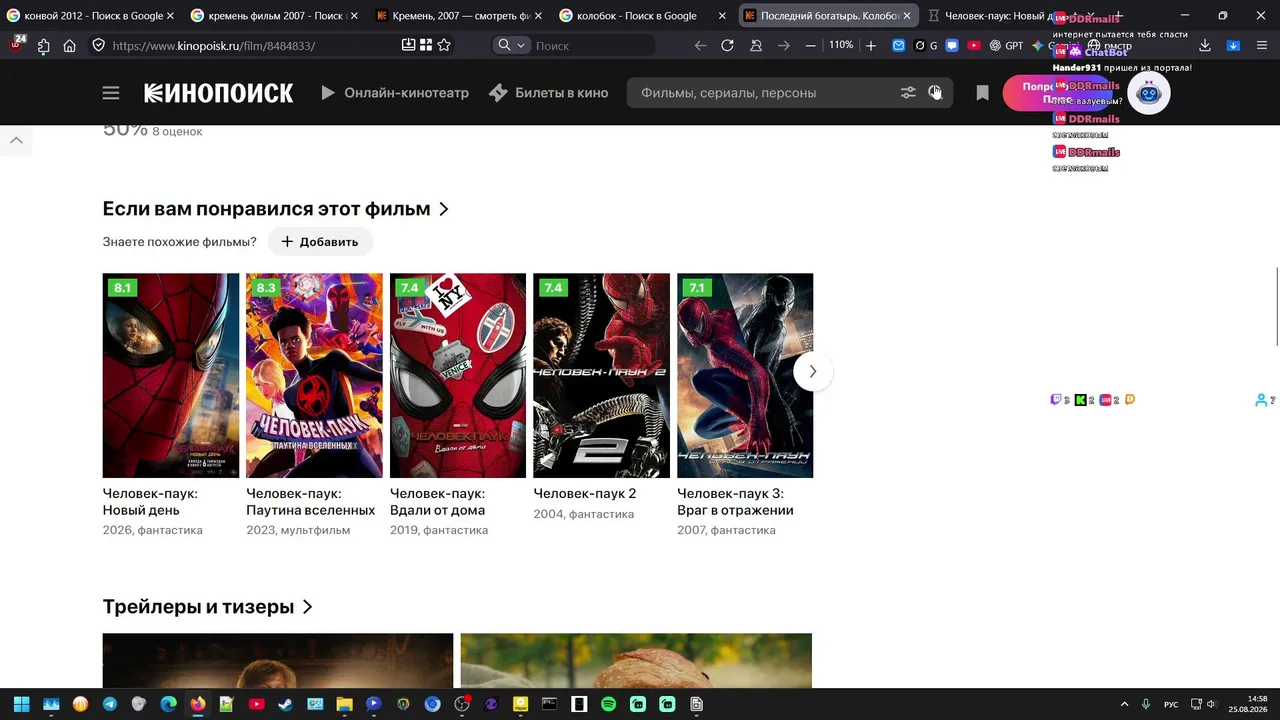Zoom in with the plus button
1280x720 pixels.
point(871,45)
